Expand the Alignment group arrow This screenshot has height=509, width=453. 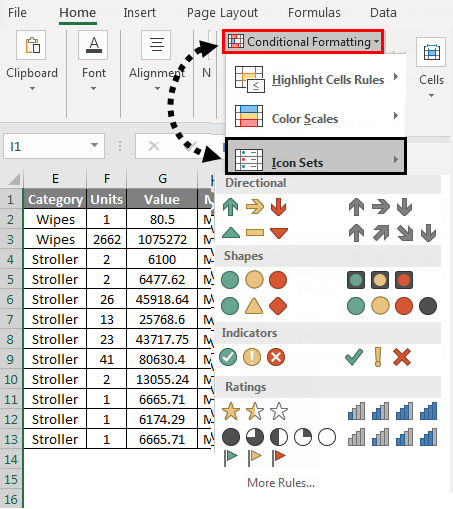pyautogui.click(x=157, y=88)
